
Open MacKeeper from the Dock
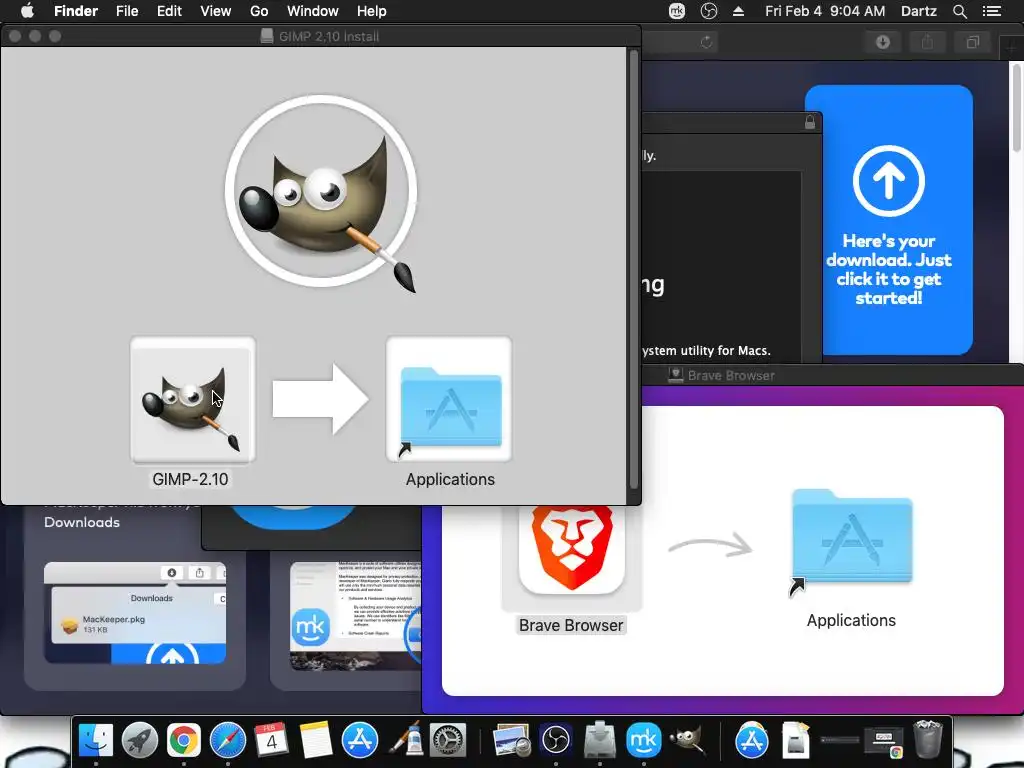pos(643,741)
